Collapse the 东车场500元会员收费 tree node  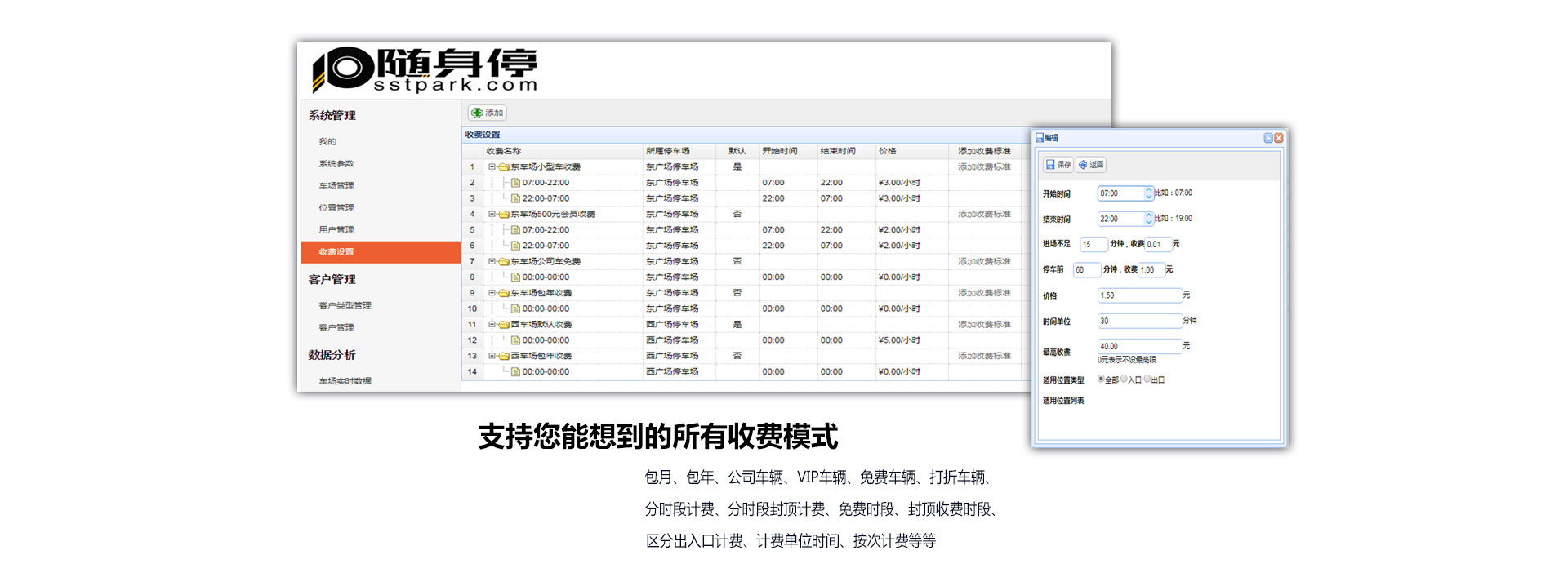[492, 214]
